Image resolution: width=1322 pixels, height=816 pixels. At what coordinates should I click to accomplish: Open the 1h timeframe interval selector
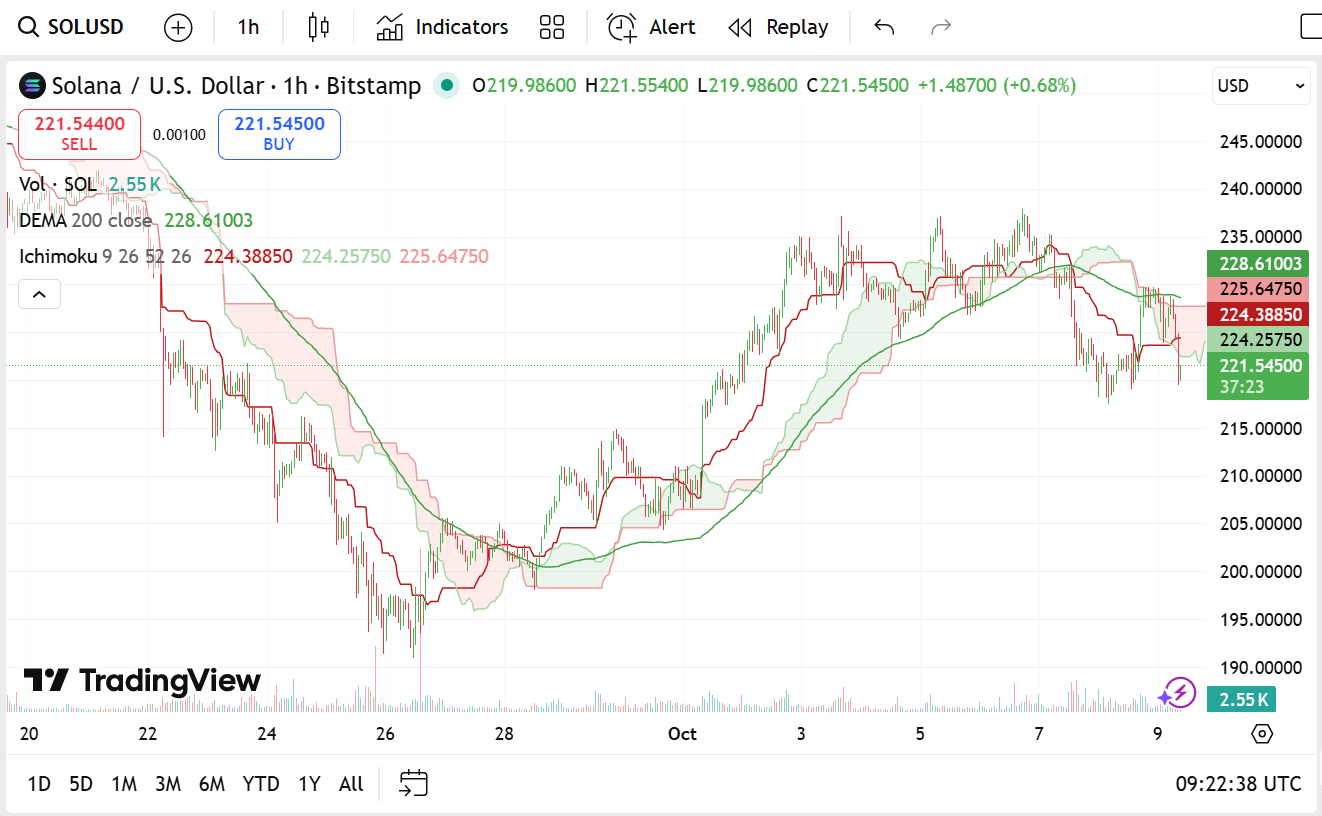click(248, 27)
